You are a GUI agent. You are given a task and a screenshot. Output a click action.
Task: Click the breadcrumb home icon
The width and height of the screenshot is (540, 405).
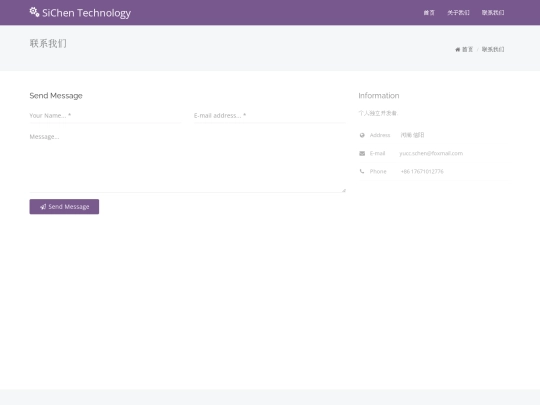pyautogui.click(x=458, y=50)
